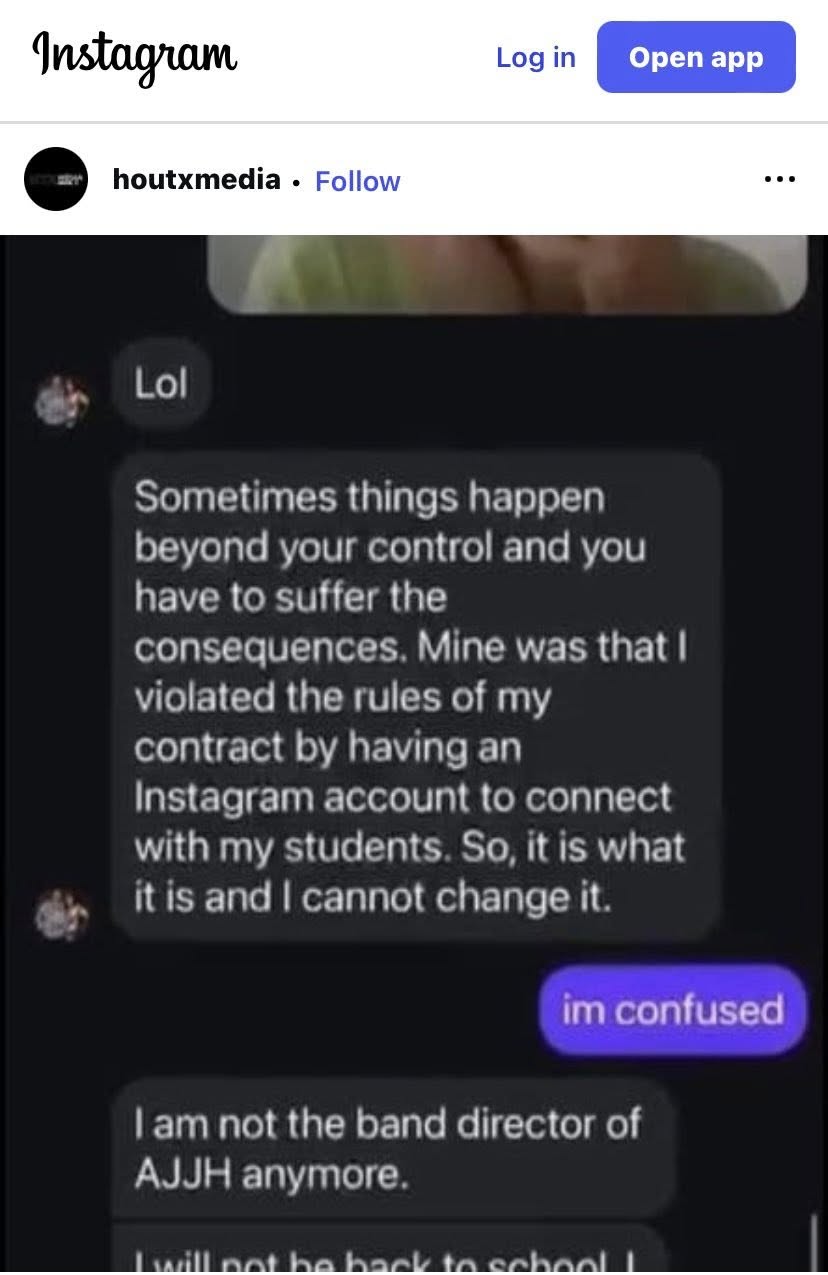
Task: Click the sender avatar beside the long message
Action: point(62,912)
